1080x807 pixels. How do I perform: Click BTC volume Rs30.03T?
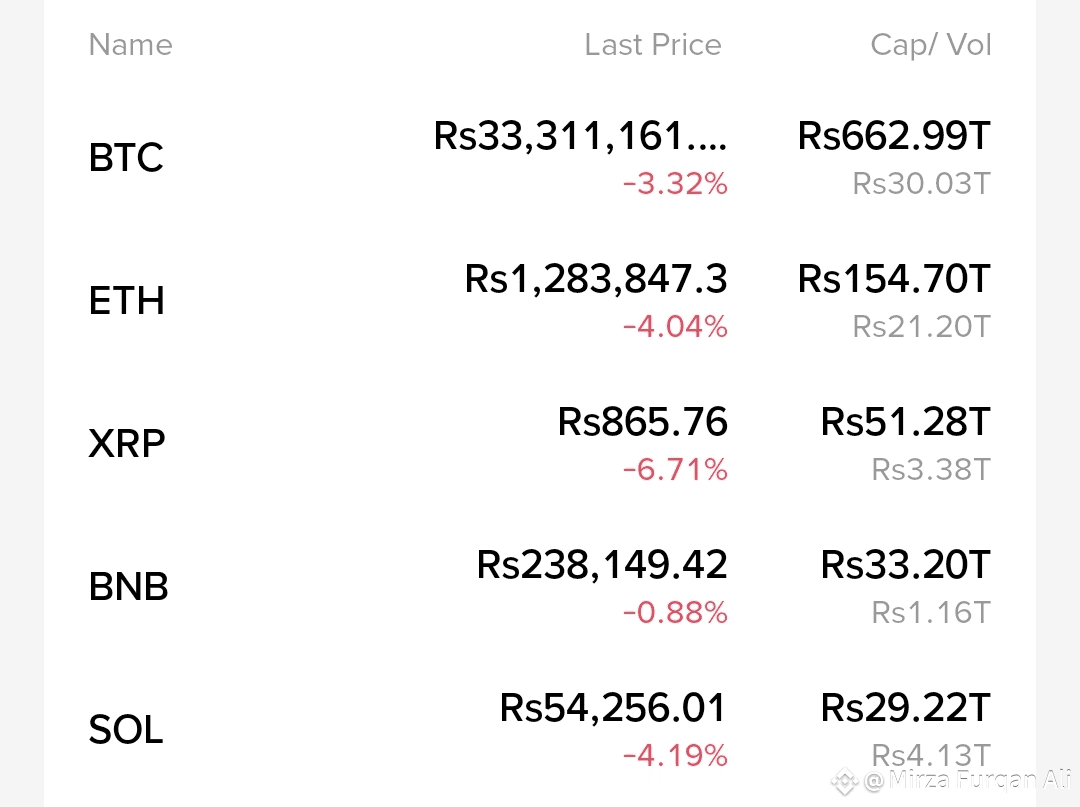(x=921, y=184)
